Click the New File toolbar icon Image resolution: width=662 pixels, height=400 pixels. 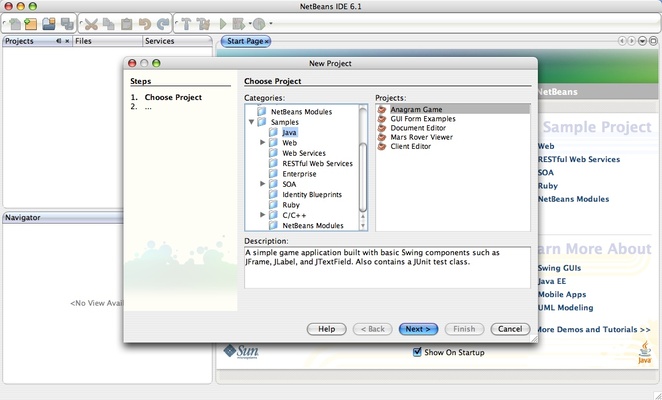click(x=15, y=24)
